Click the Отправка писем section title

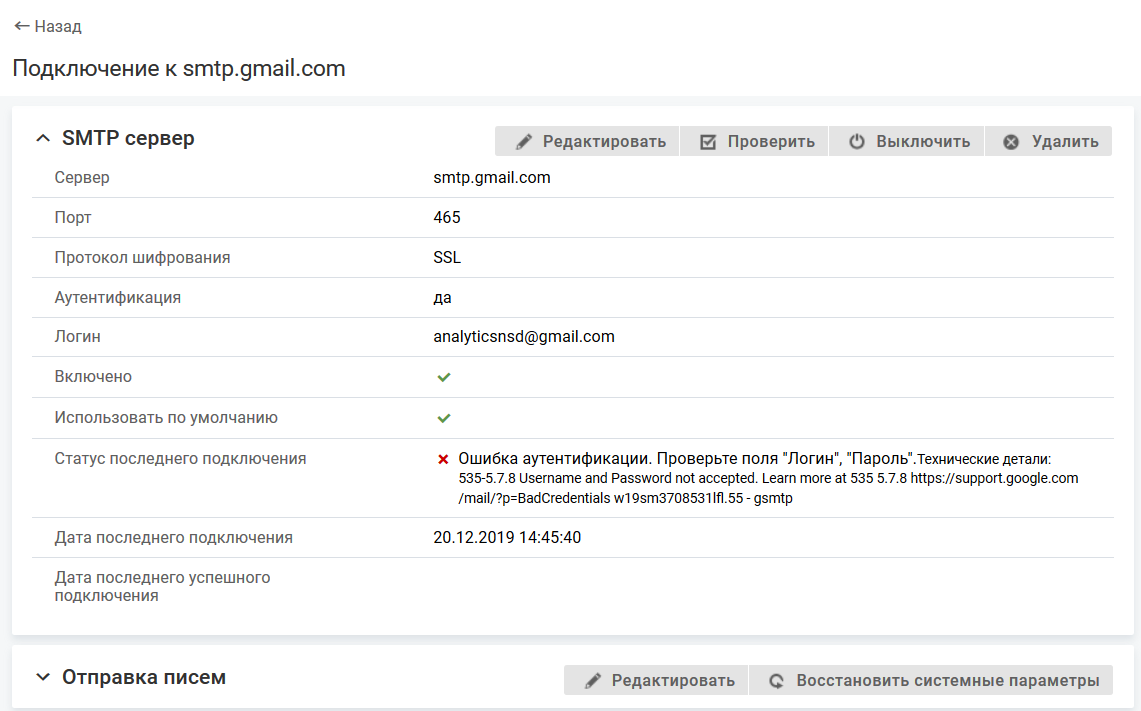click(144, 677)
